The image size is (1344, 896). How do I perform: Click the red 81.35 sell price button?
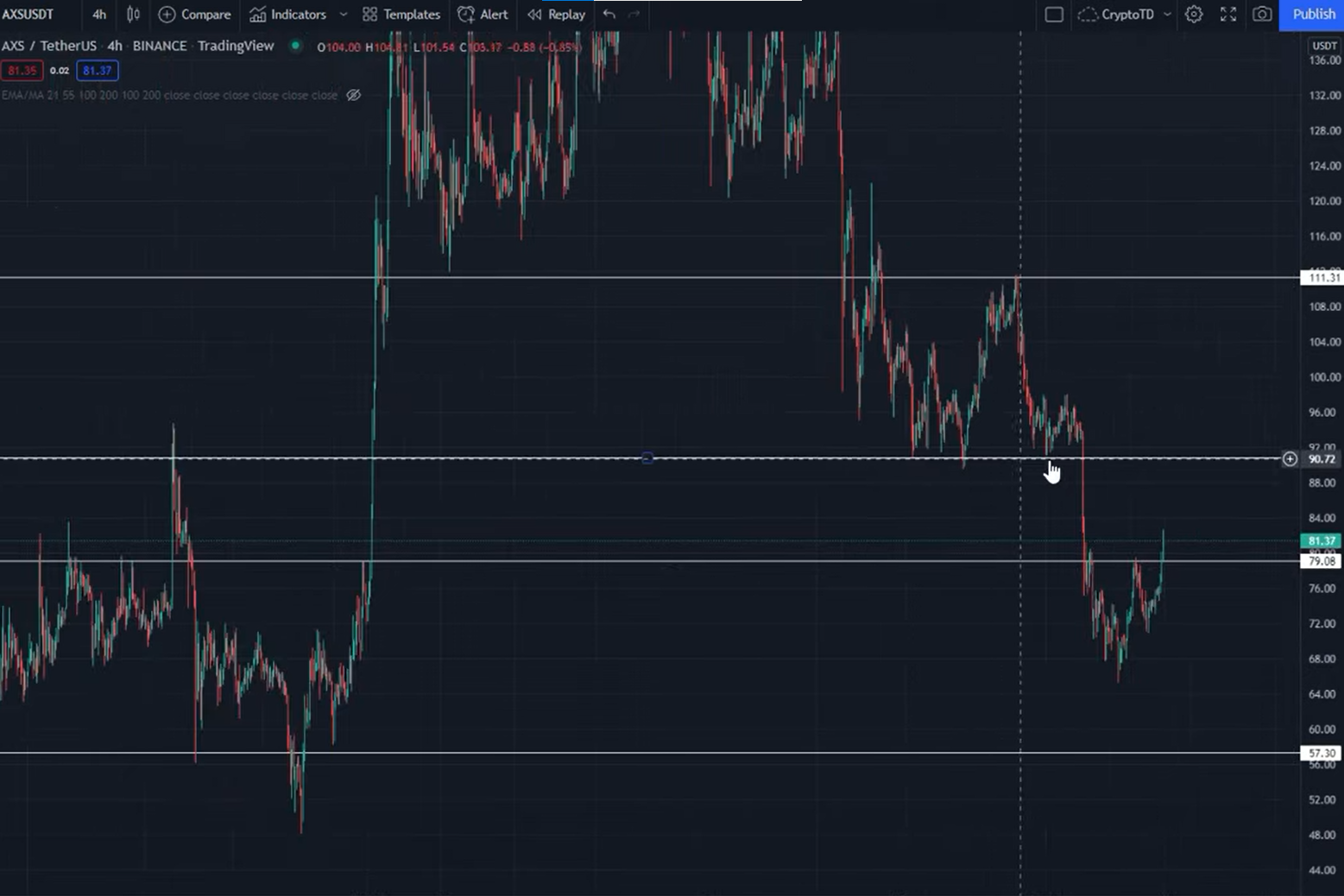coord(22,71)
